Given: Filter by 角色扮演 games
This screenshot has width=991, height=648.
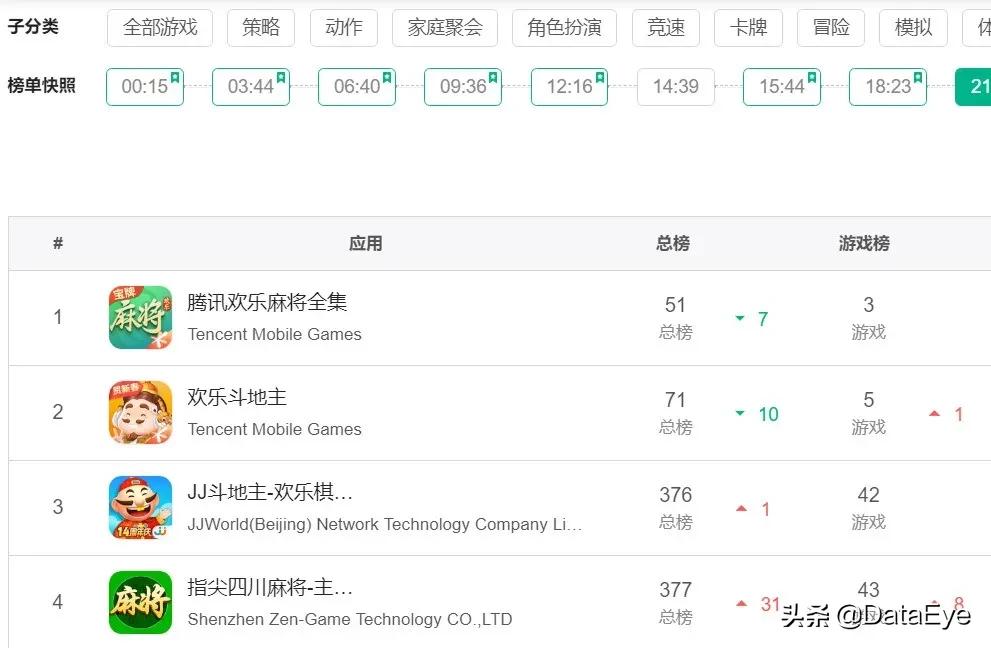Looking at the screenshot, I should (564, 28).
